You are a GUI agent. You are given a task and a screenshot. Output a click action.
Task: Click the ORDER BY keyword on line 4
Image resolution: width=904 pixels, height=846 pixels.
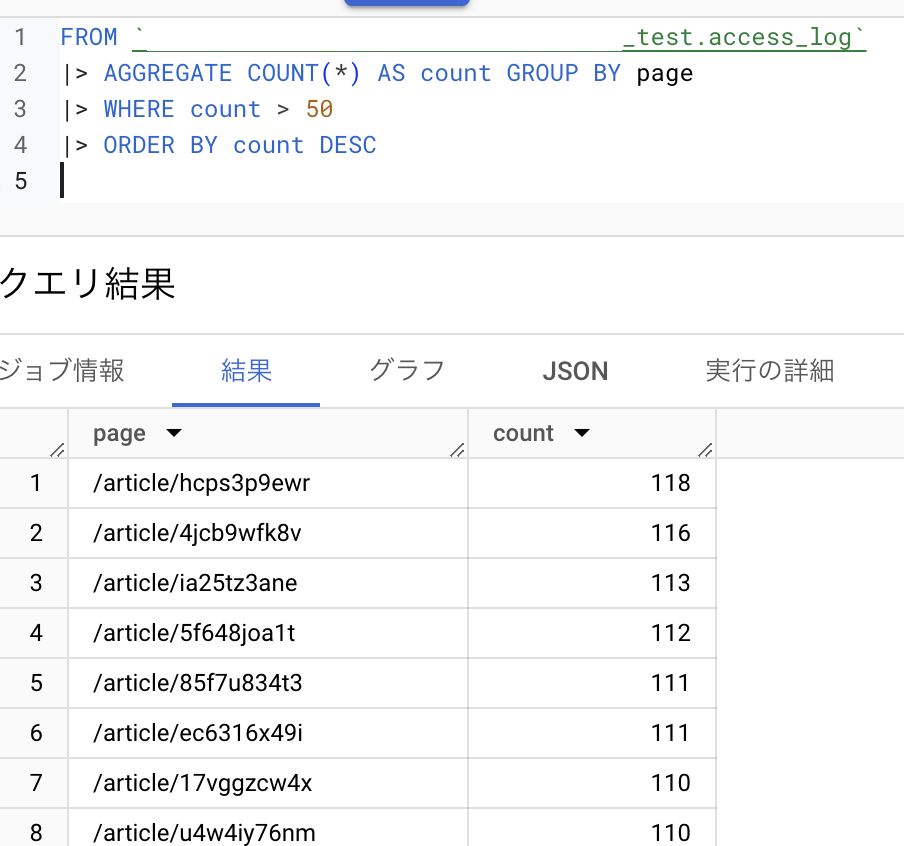tap(160, 145)
